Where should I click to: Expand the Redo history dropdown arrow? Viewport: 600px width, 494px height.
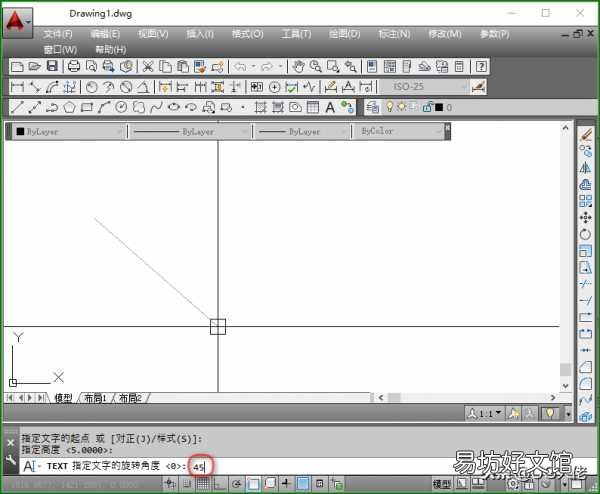(x=280, y=67)
